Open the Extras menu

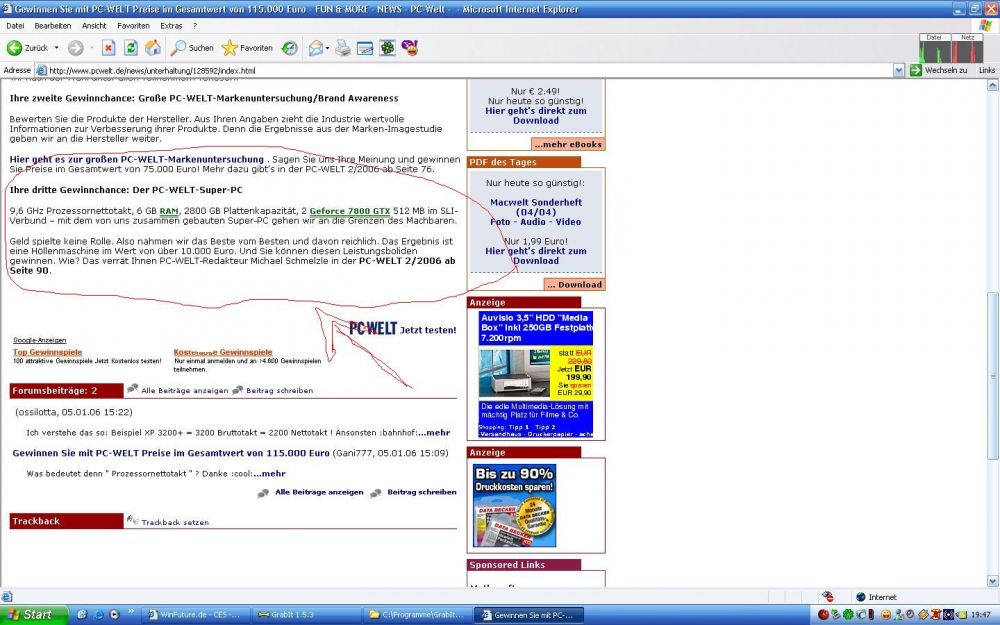(x=171, y=26)
